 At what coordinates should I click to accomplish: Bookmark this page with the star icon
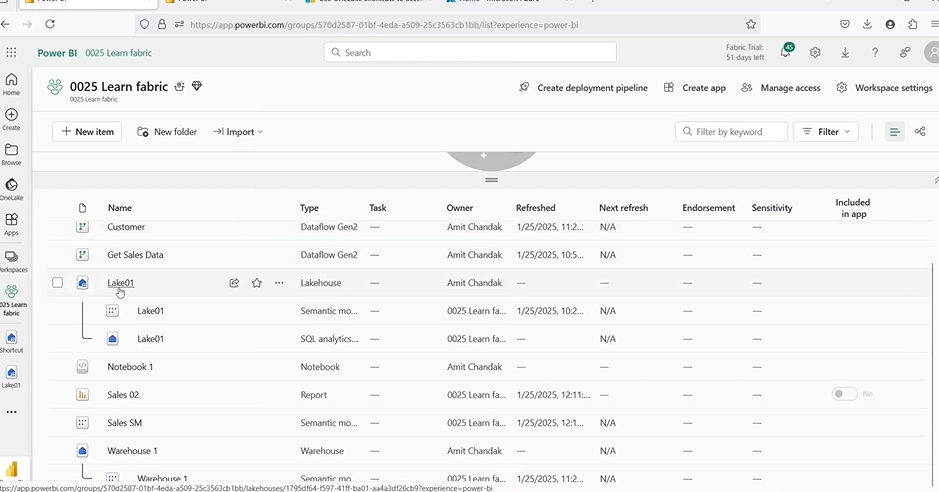point(751,25)
